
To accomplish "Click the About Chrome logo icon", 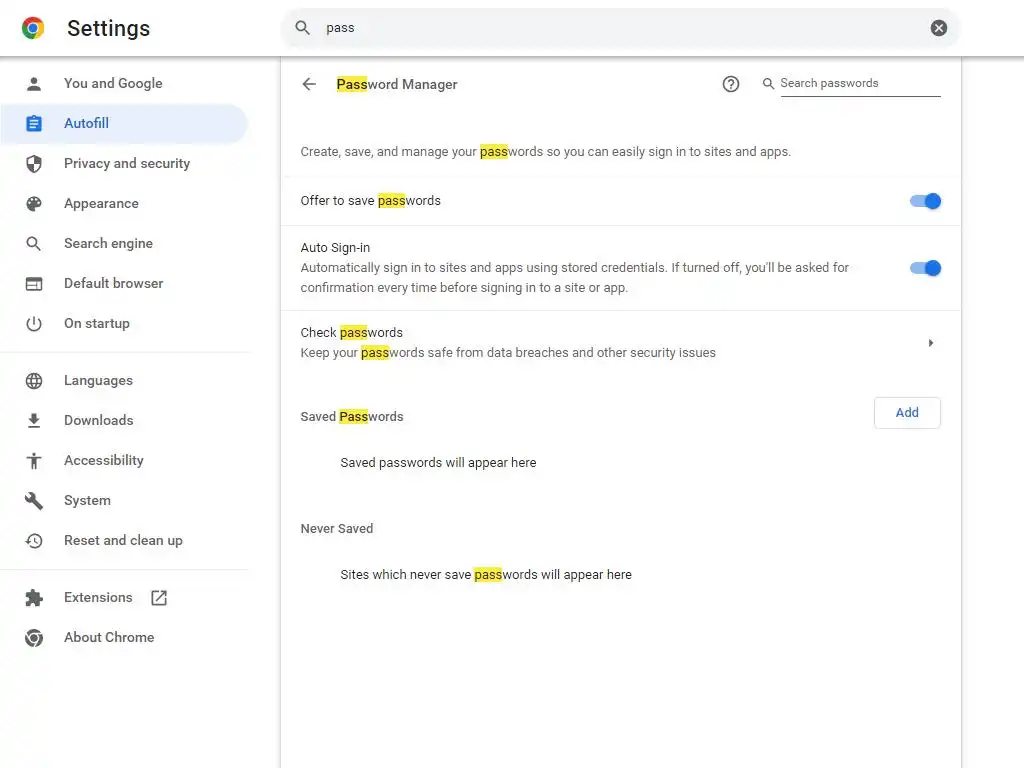I will pyautogui.click(x=34, y=637).
